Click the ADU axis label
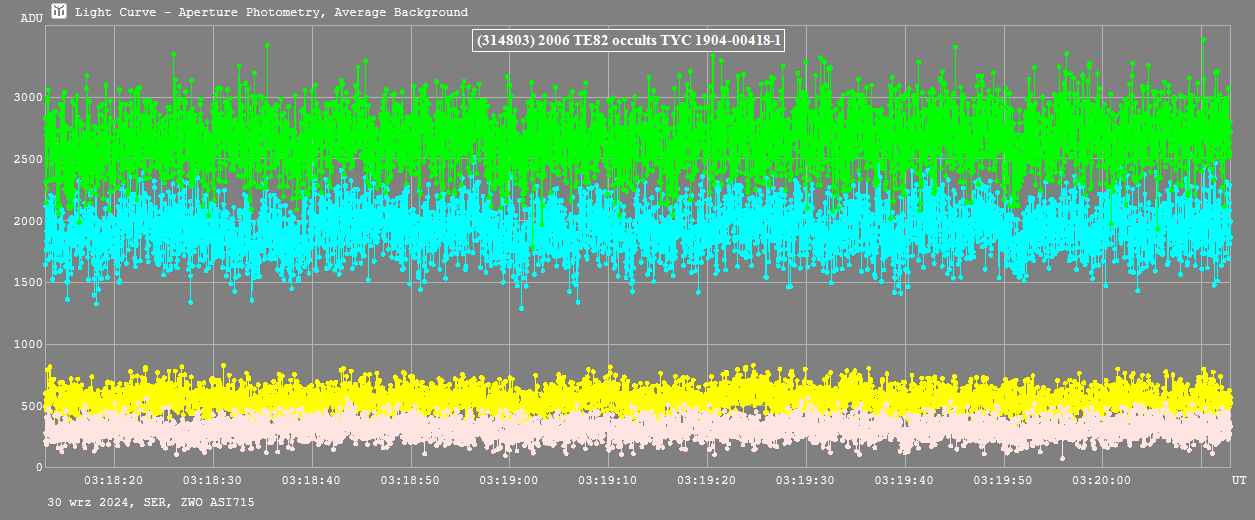The height and width of the screenshot is (520, 1255). pyautogui.click(x=30, y=18)
